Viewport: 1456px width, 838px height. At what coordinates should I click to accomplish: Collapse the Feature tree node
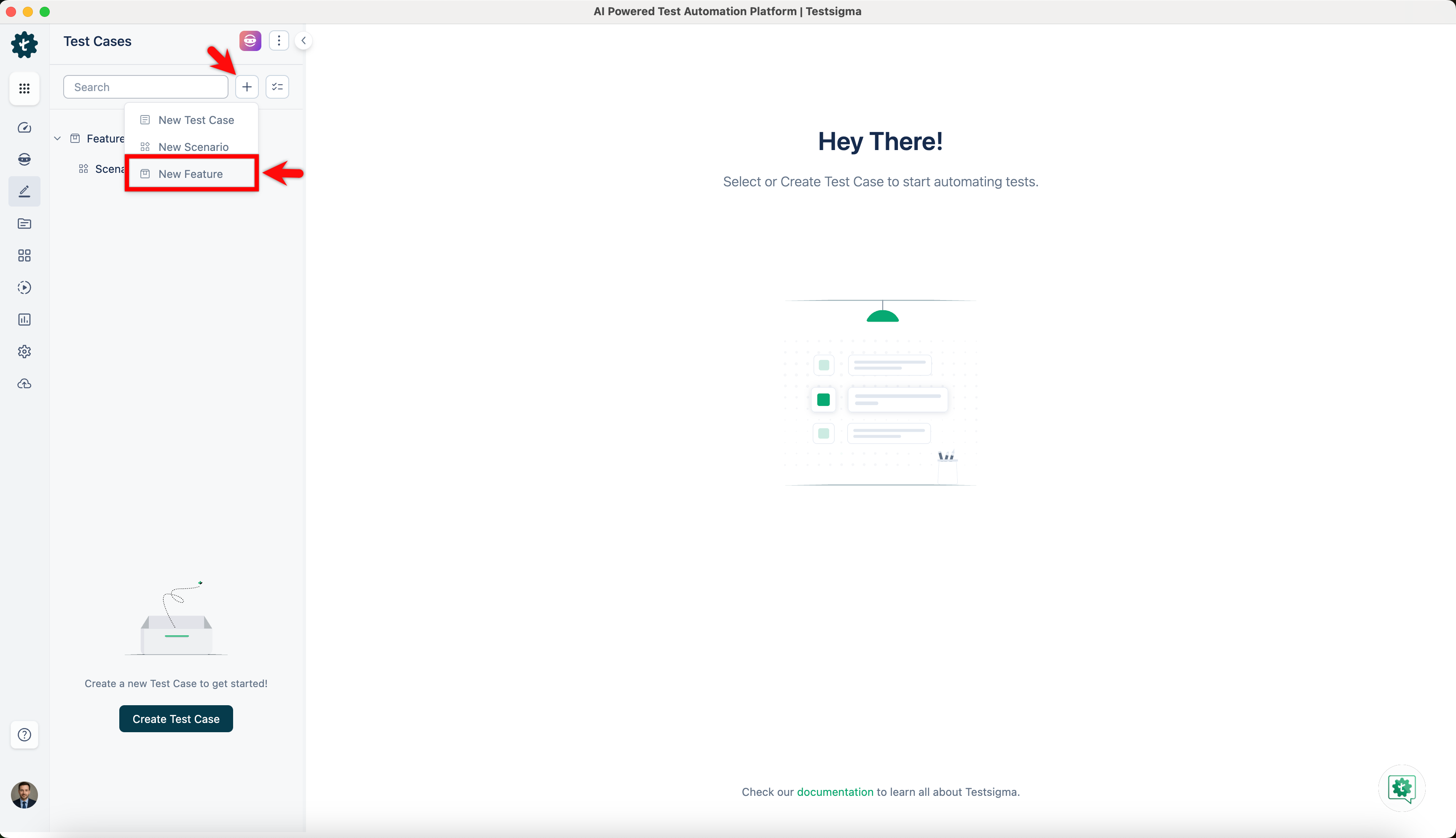[x=57, y=138]
